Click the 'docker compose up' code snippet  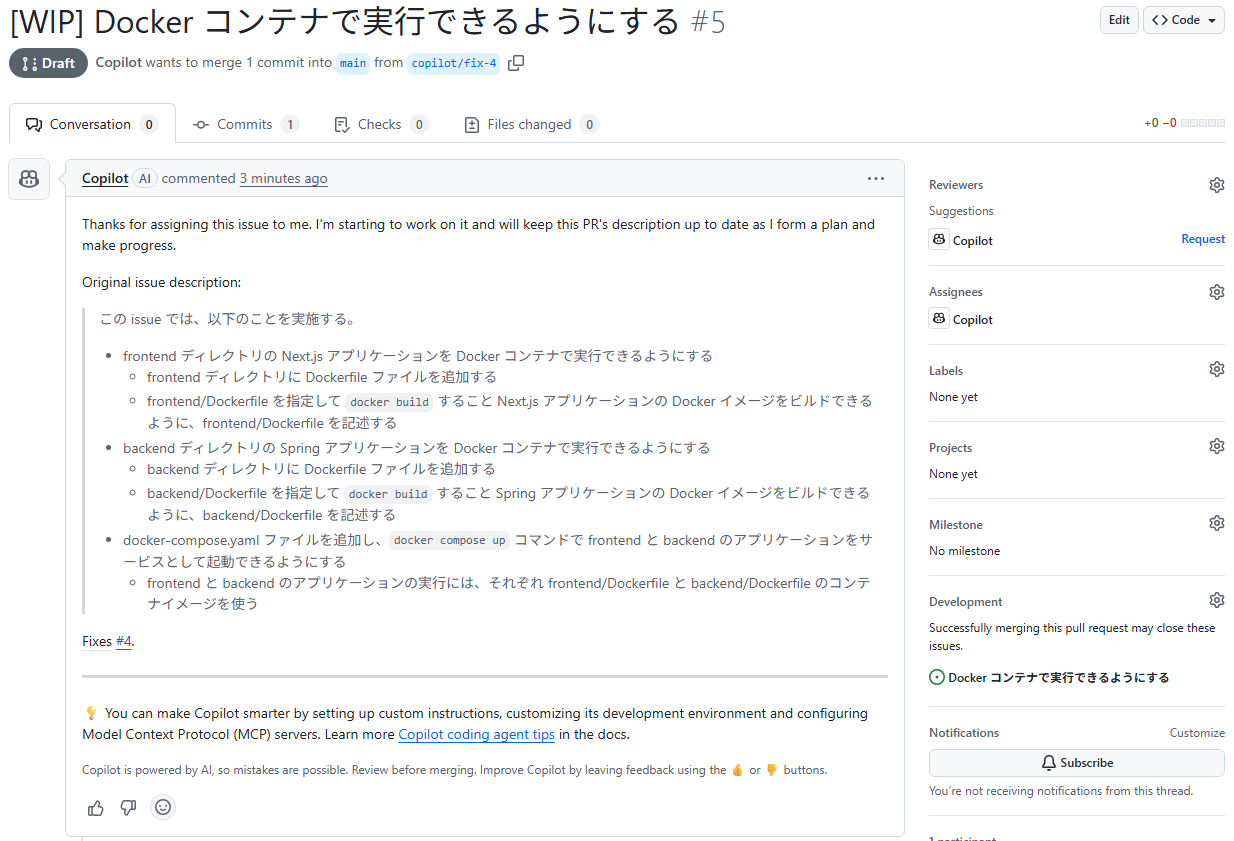tap(450, 541)
